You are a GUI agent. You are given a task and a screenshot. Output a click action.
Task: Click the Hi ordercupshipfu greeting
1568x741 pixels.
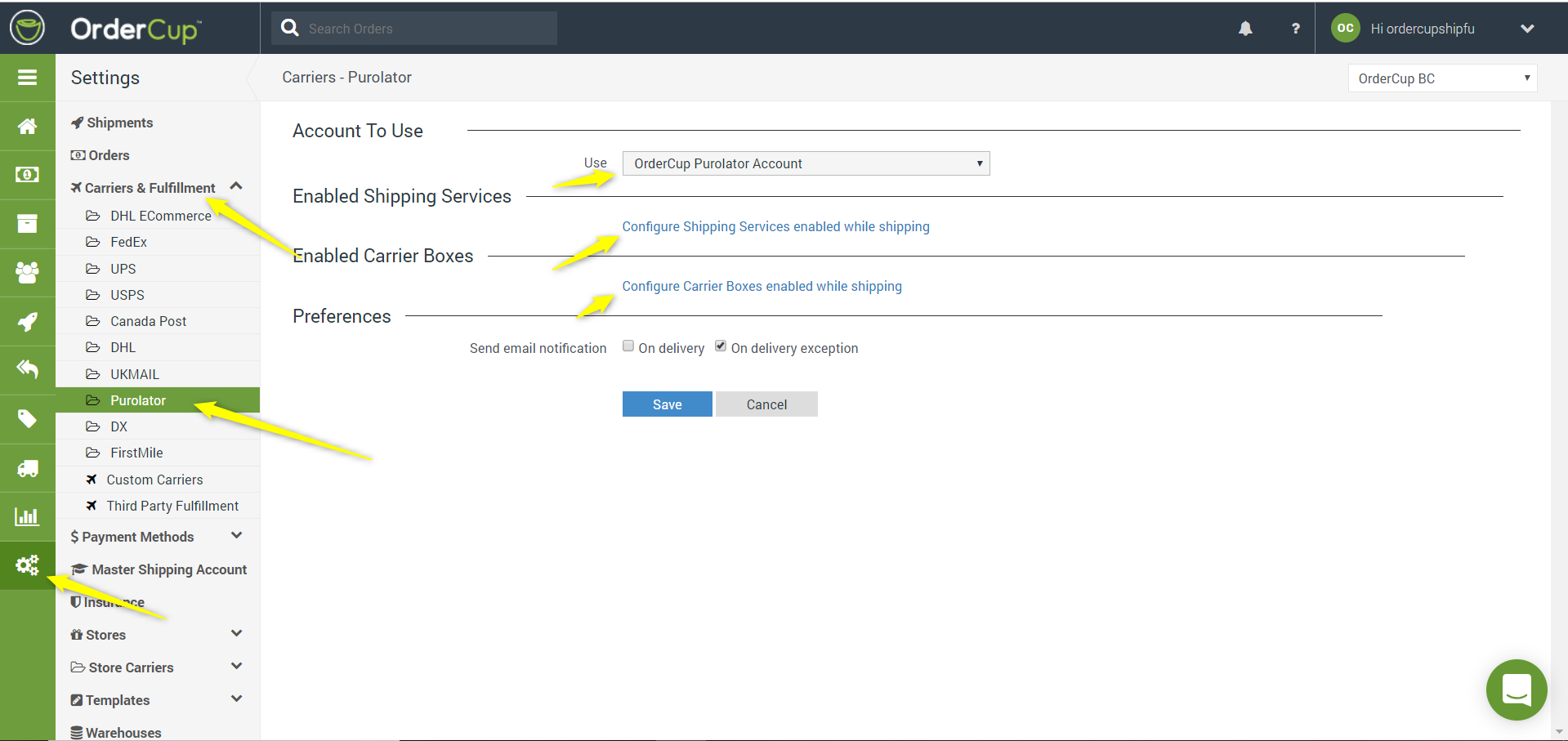click(1423, 29)
